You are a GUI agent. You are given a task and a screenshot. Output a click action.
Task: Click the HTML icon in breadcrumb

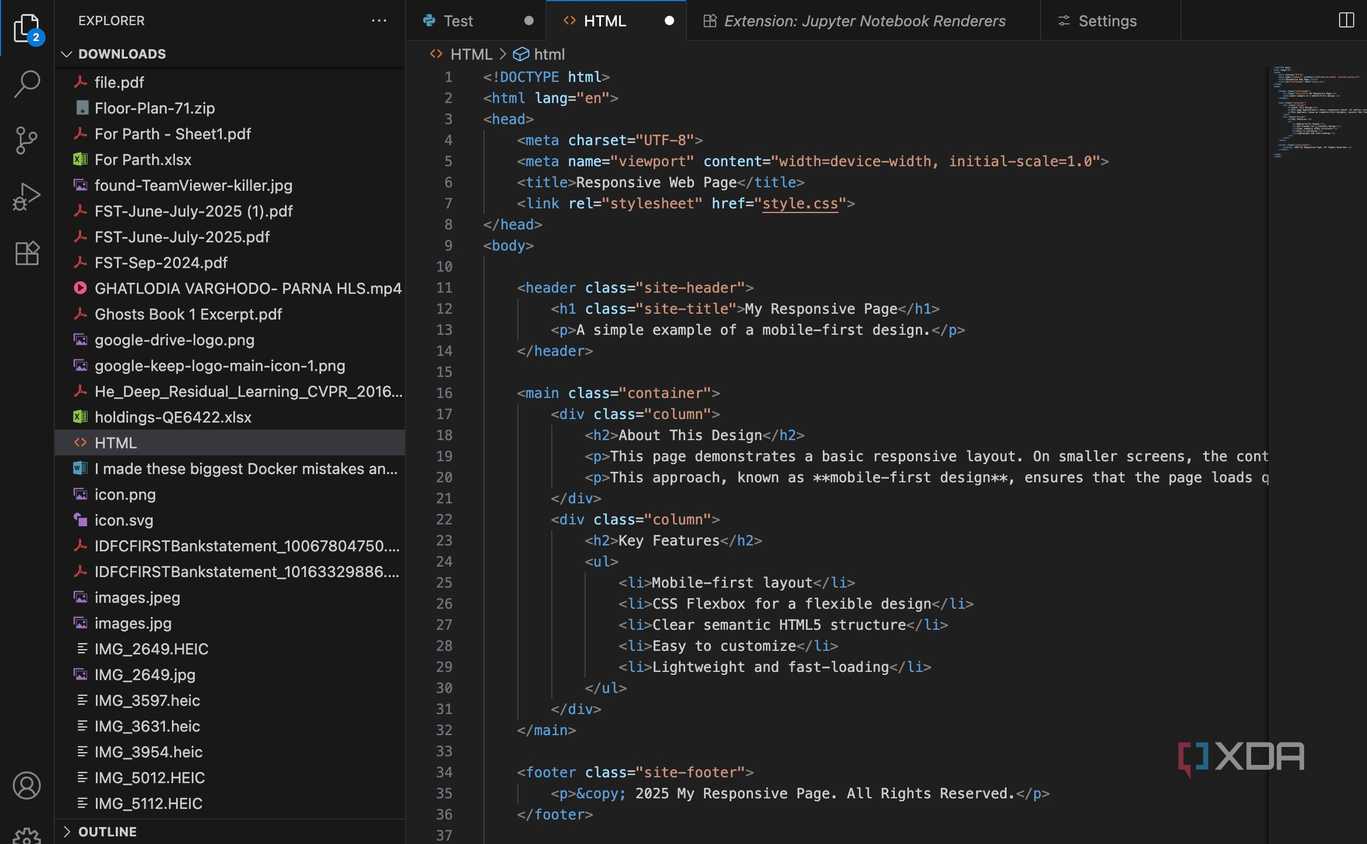coord(436,54)
